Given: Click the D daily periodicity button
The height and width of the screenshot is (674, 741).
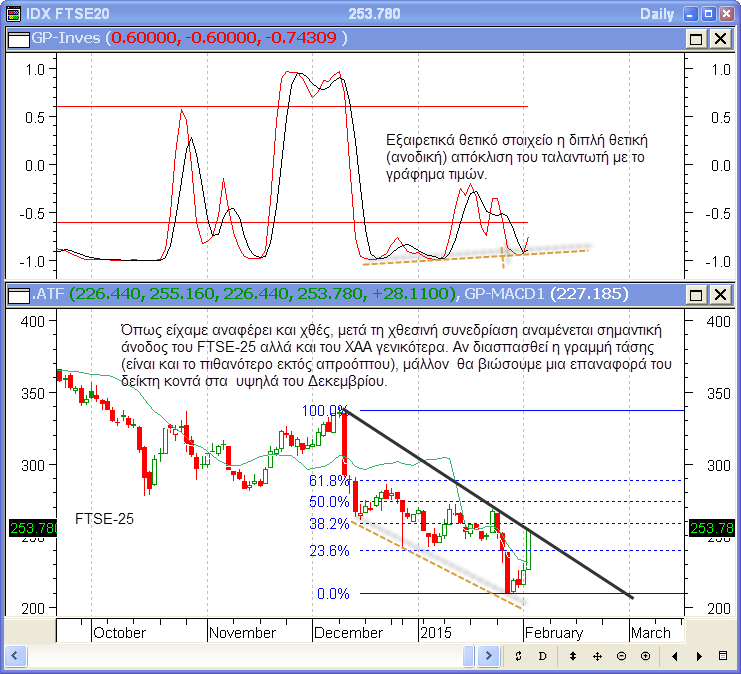Looking at the screenshot, I should pos(543,656).
